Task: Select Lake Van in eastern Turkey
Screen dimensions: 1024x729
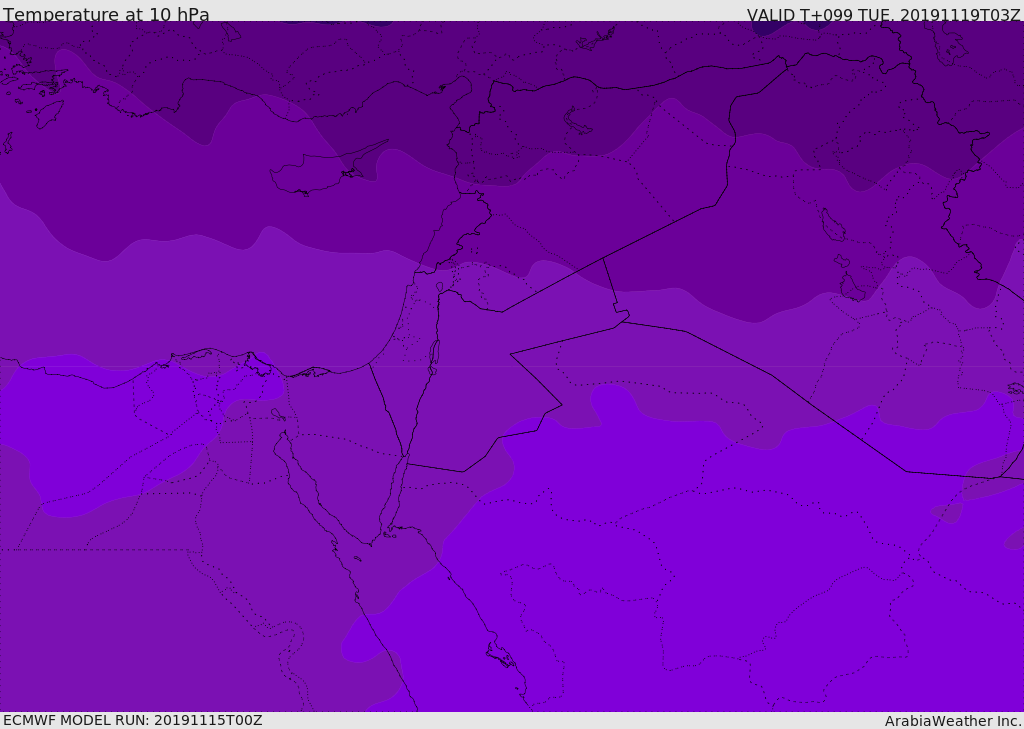Action: click(x=577, y=122)
